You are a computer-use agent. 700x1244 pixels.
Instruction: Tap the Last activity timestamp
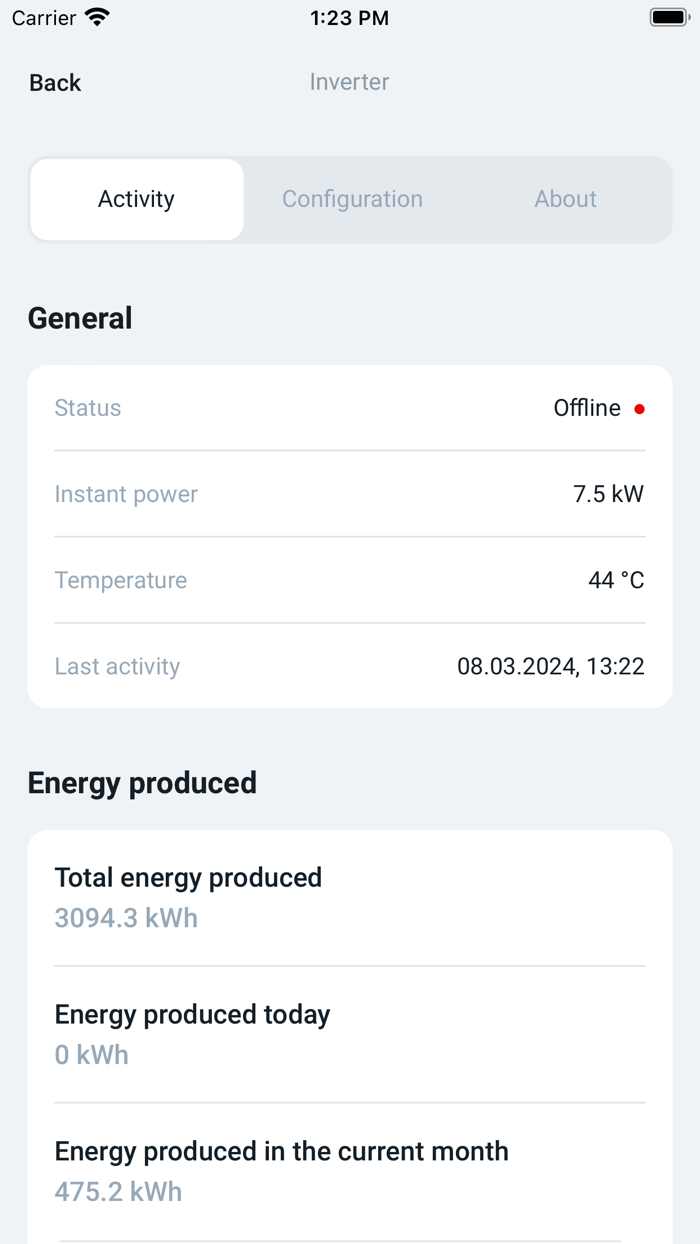coord(550,666)
